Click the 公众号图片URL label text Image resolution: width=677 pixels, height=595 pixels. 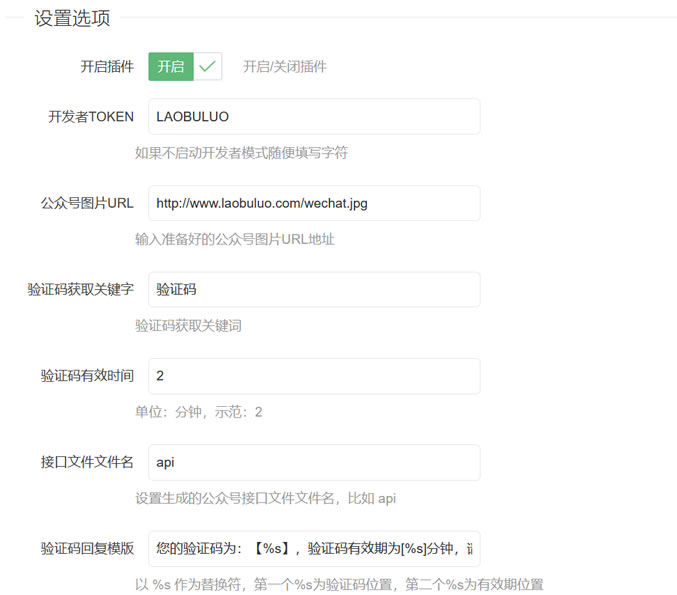pyautogui.click(x=80, y=203)
